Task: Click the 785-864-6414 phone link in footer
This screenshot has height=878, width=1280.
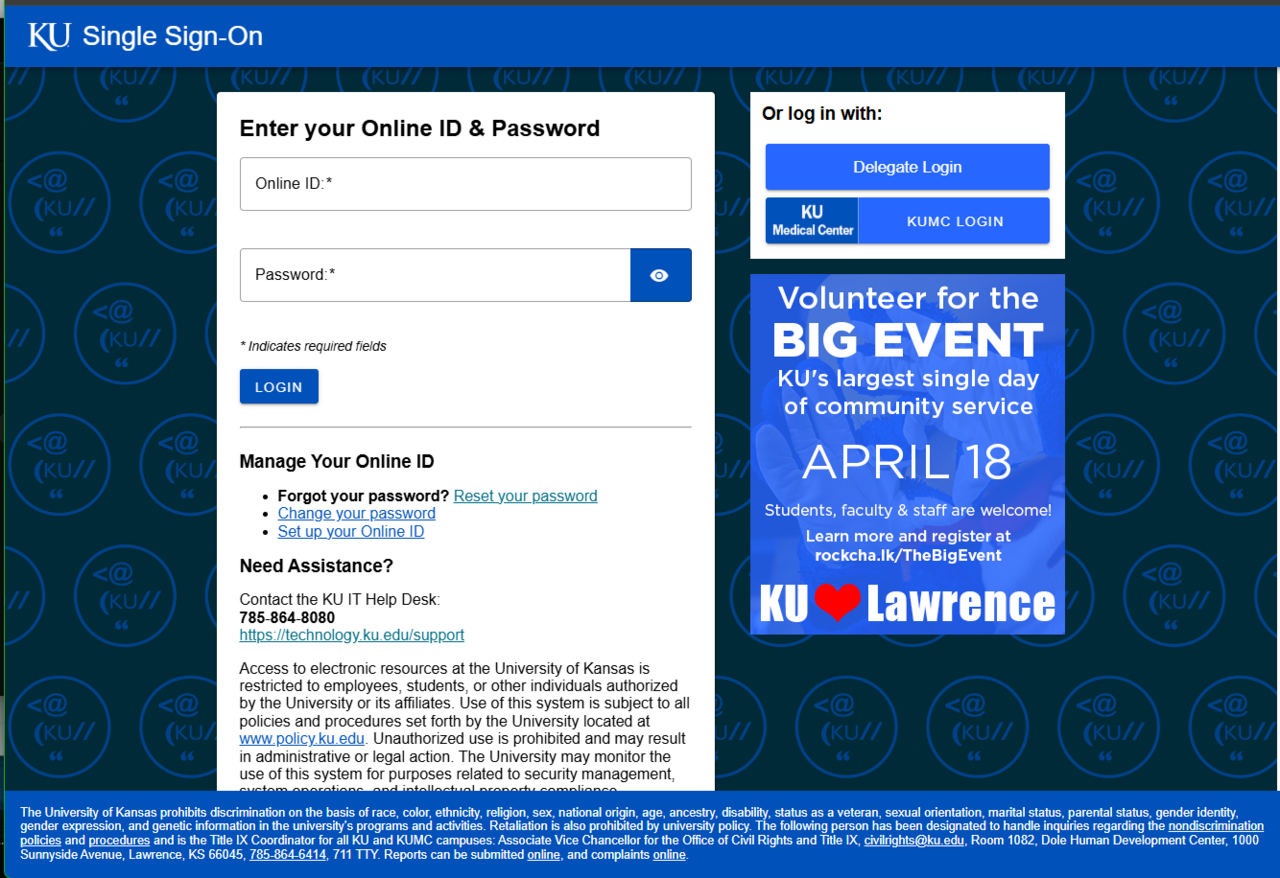Action: tap(288, 855)
